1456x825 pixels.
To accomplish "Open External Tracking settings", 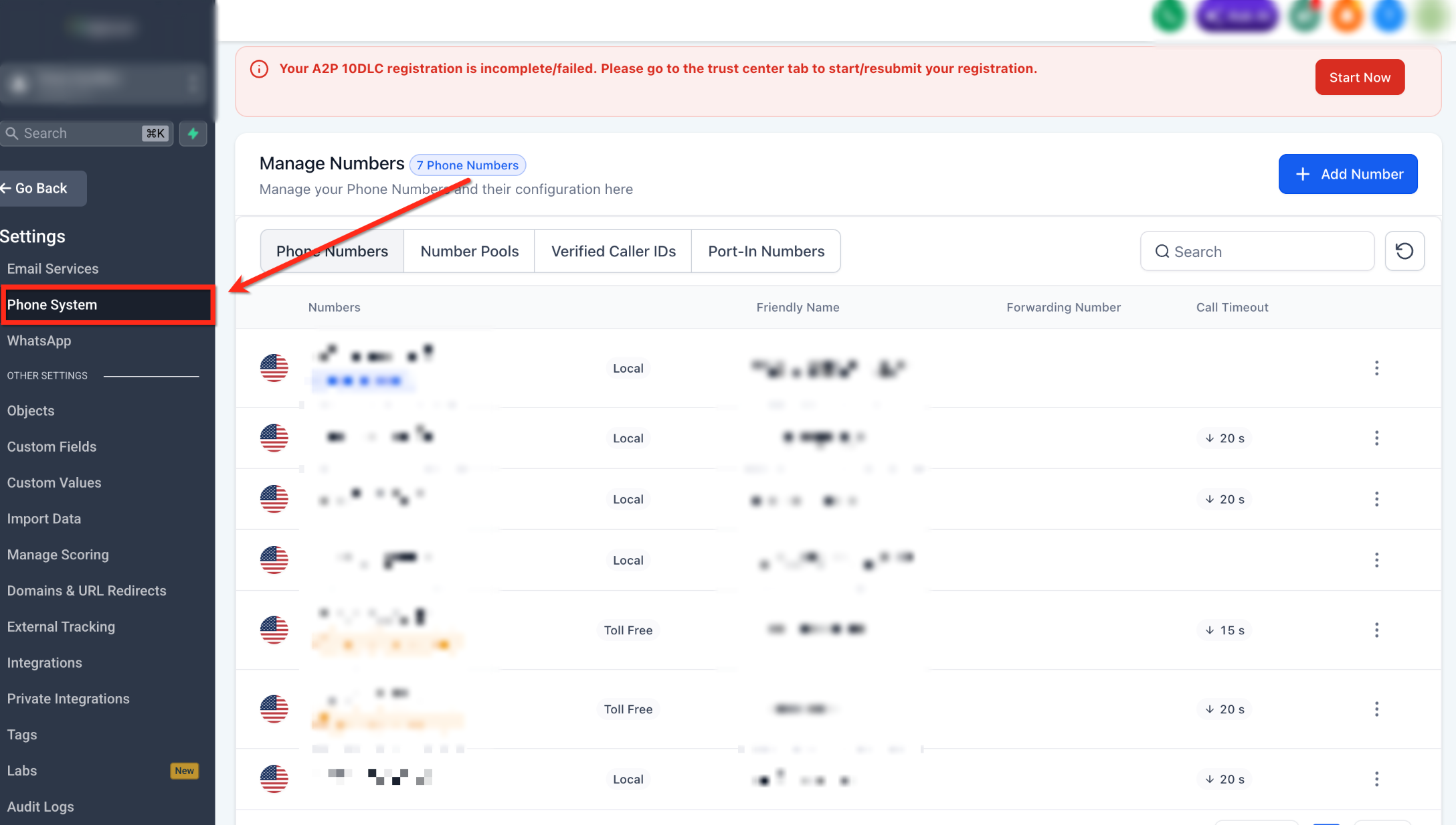I will [x=62, y=627].
